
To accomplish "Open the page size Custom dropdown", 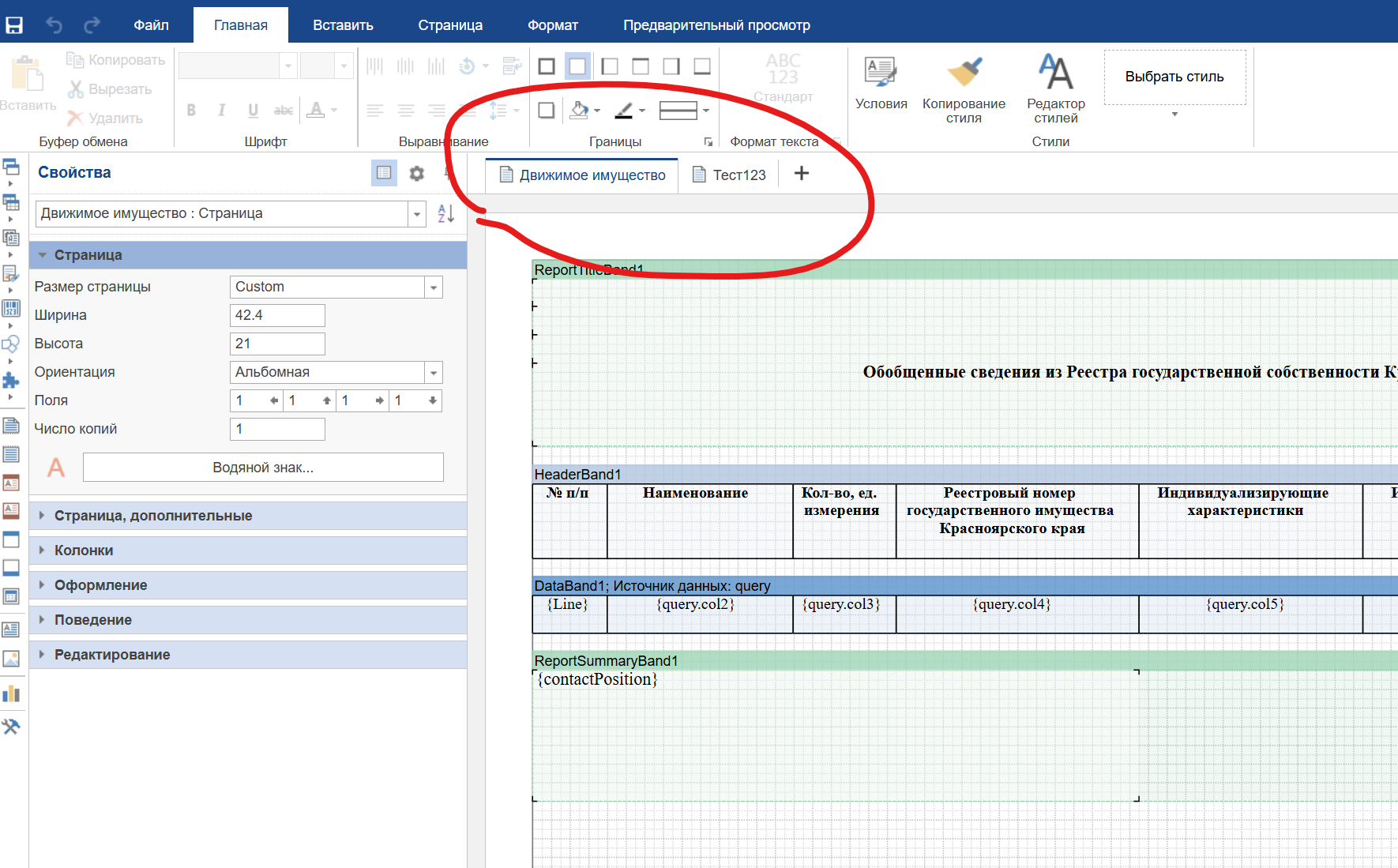I will tap(434, 287).
